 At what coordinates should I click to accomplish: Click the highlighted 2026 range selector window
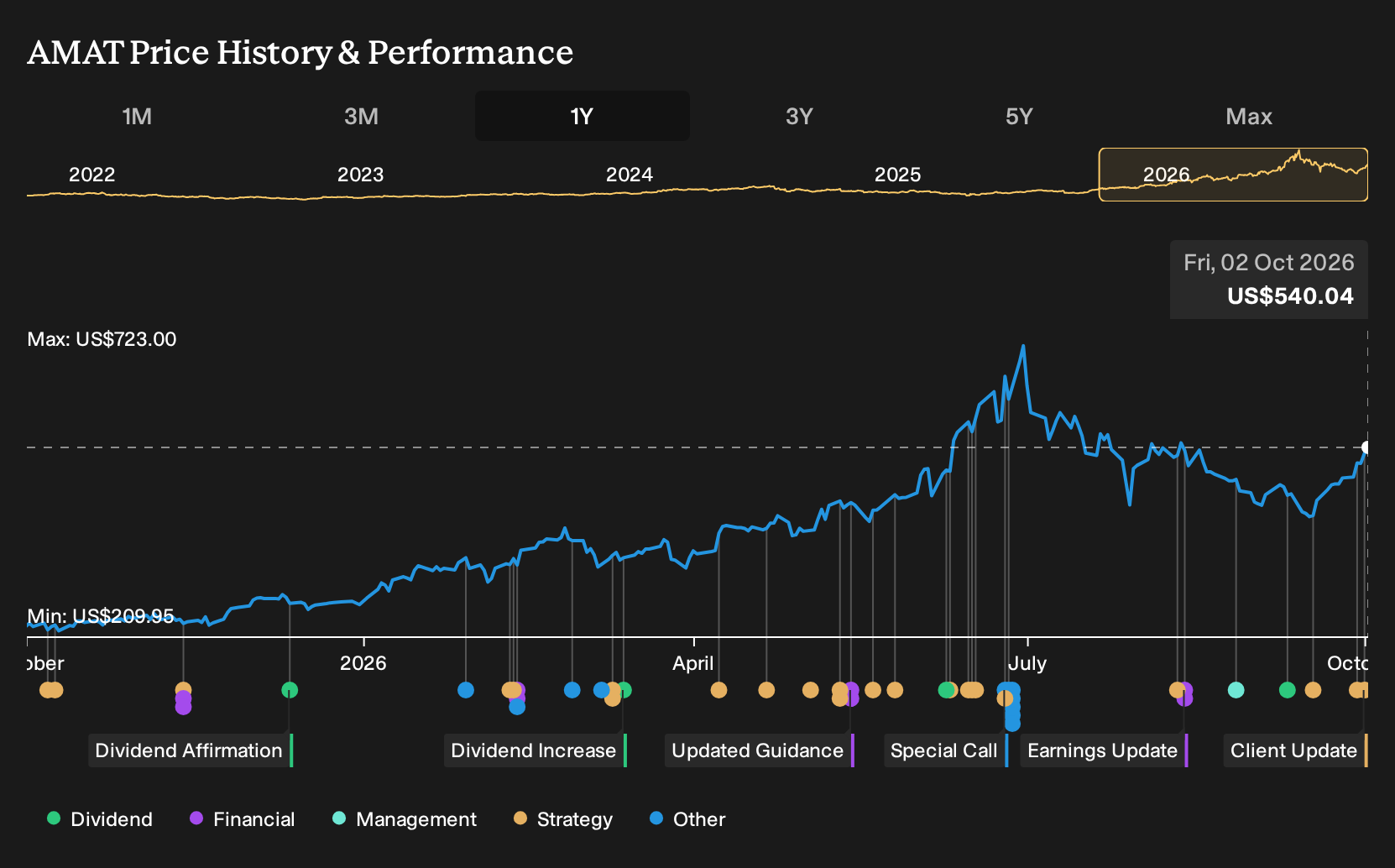point(1233,175)
